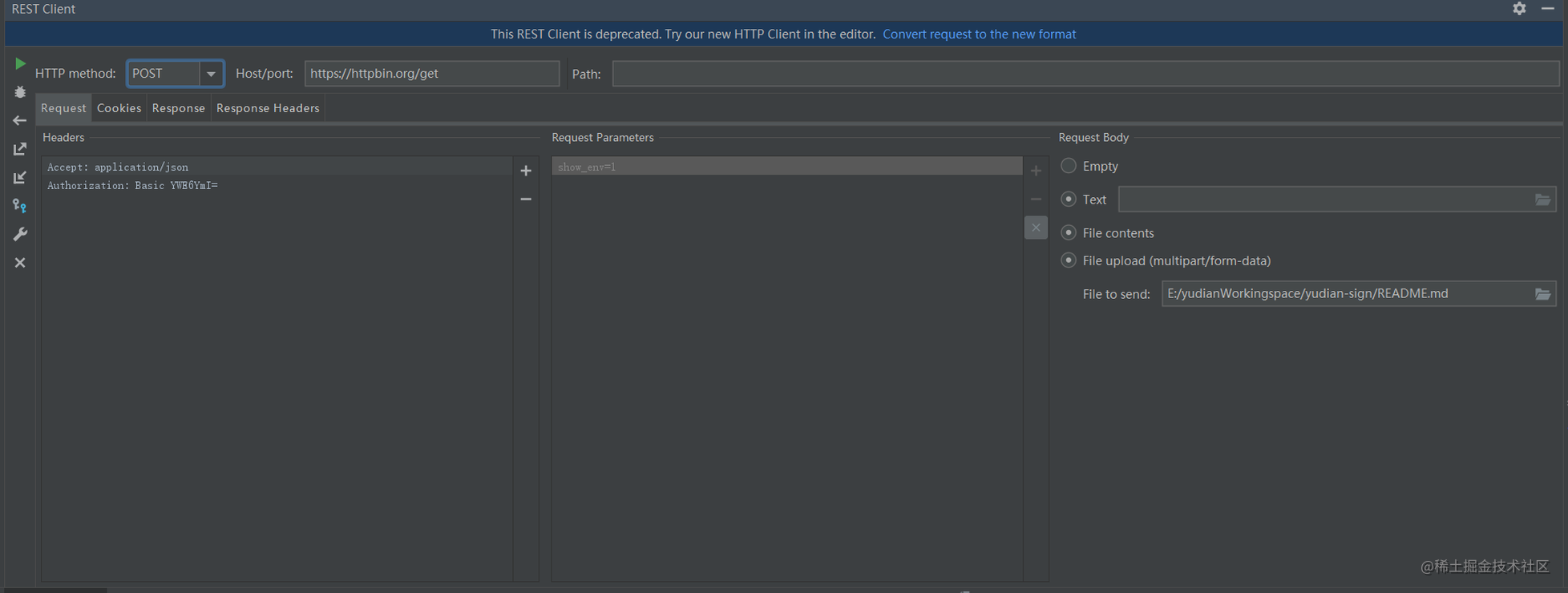This screenshot has height=593, width=1568.
Task: Click the back arrow history icon
Action: [20, 121]
